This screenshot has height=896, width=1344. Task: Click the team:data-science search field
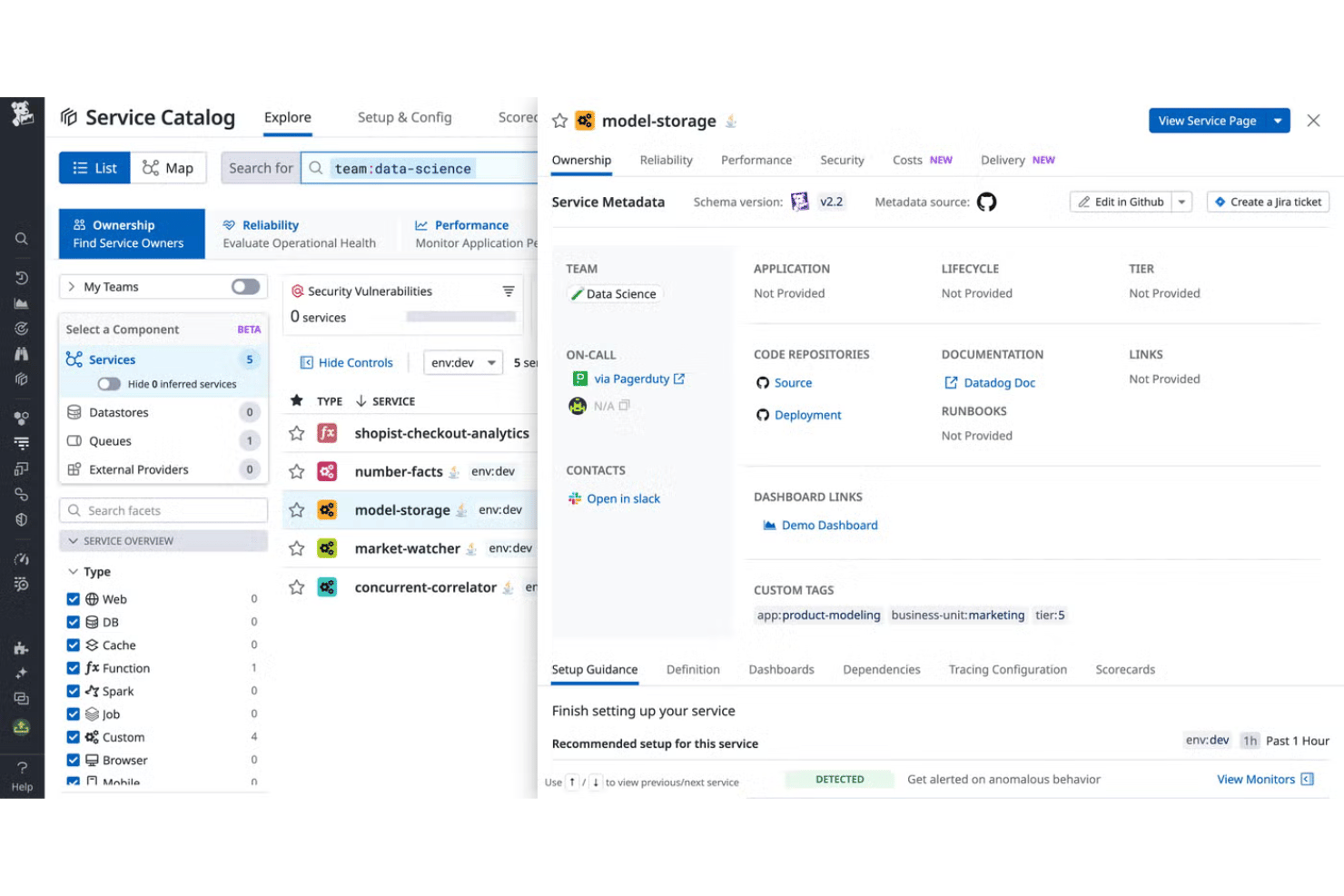tap(420, 168)
